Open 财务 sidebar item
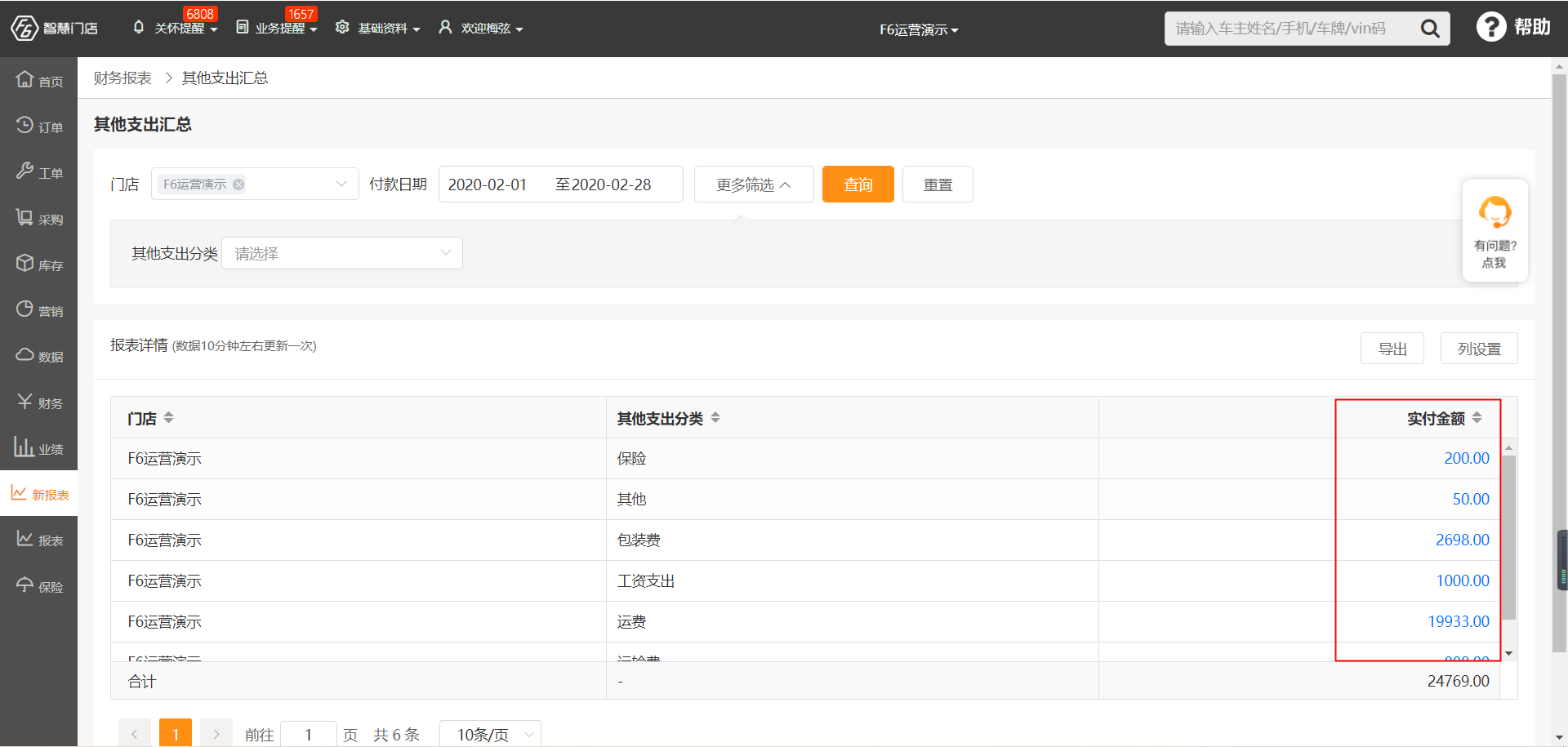1568x747 pixels. (39, 402)
